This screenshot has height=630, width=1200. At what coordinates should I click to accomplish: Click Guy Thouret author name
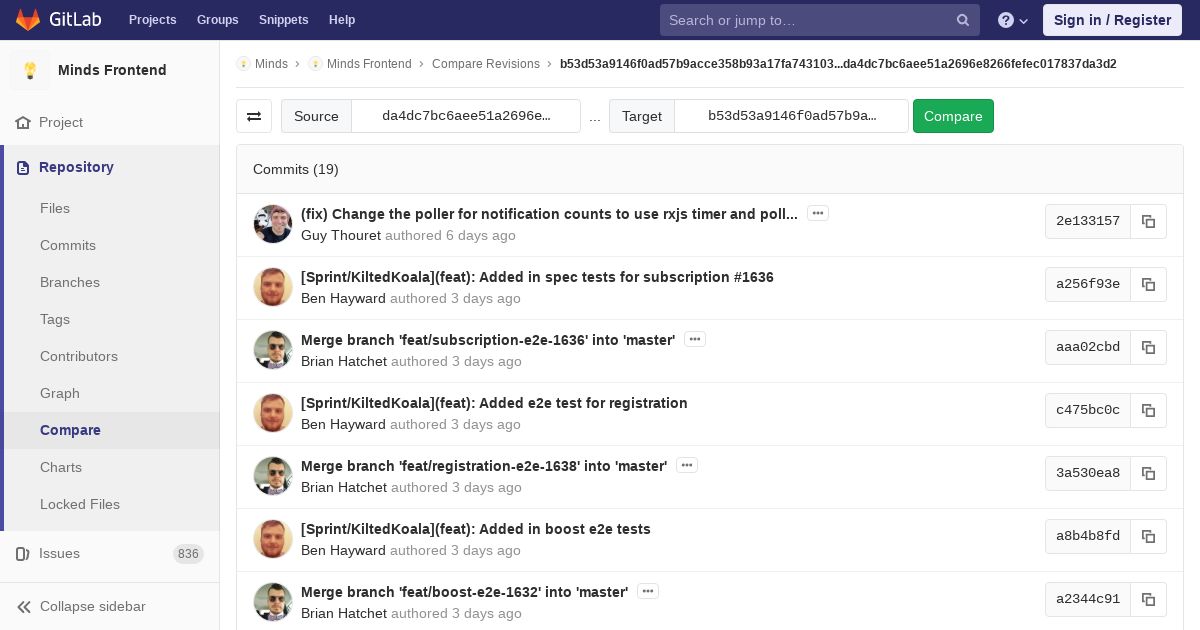click(341, 235)
